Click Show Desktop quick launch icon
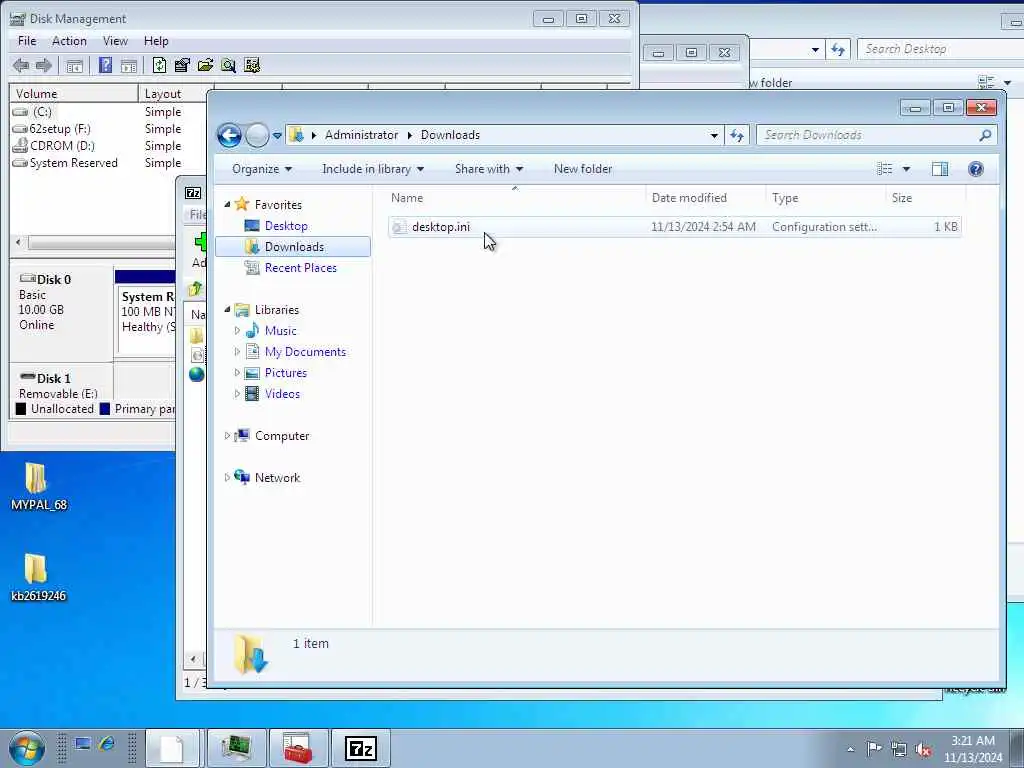Screen dimensions: 1024x768 82,744
